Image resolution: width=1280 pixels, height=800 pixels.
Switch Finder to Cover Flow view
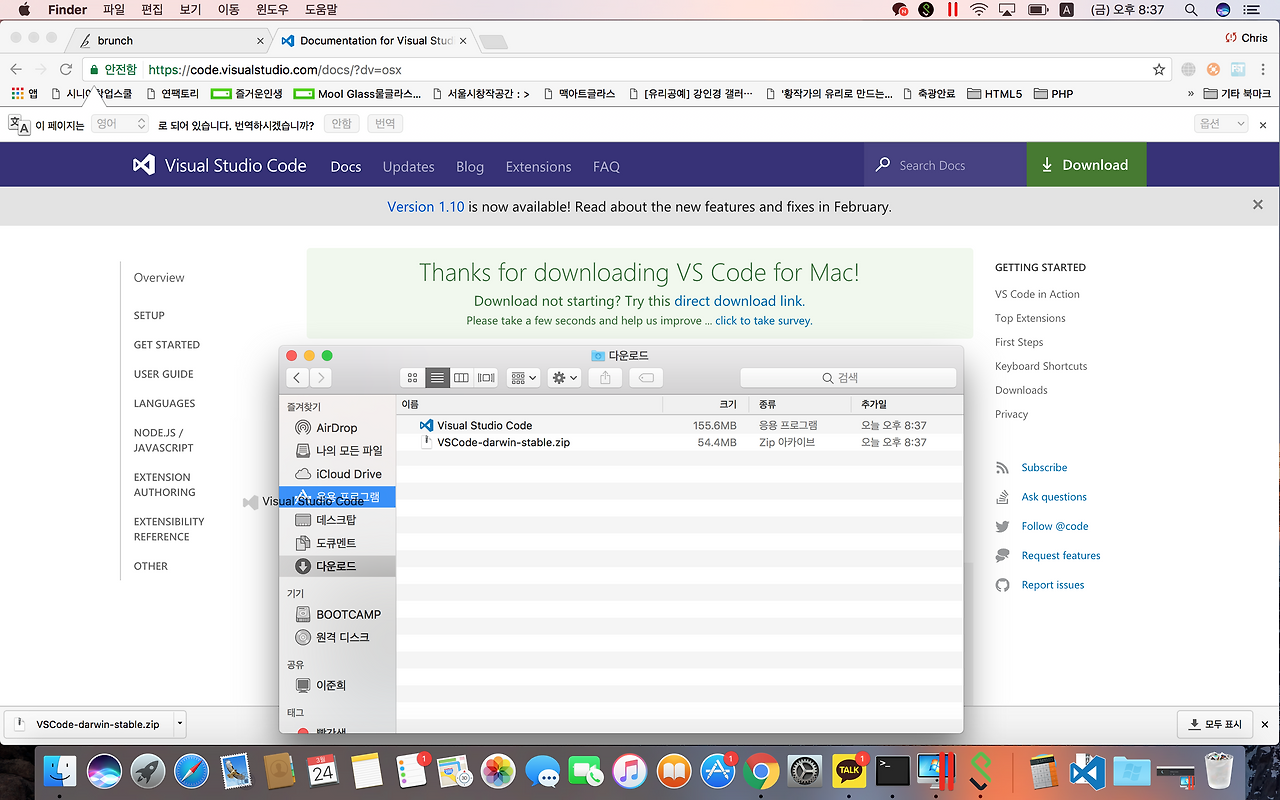(x=486, y=378)
